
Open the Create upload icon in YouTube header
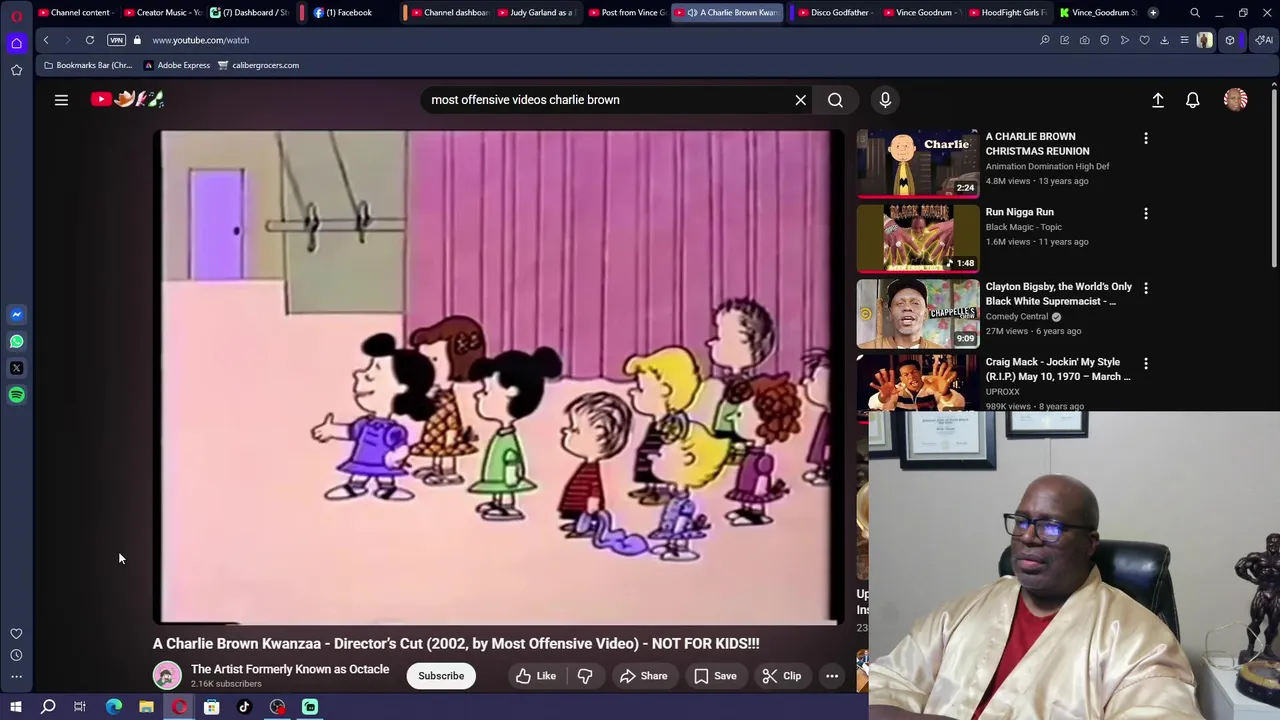[x=1158, y=100]
